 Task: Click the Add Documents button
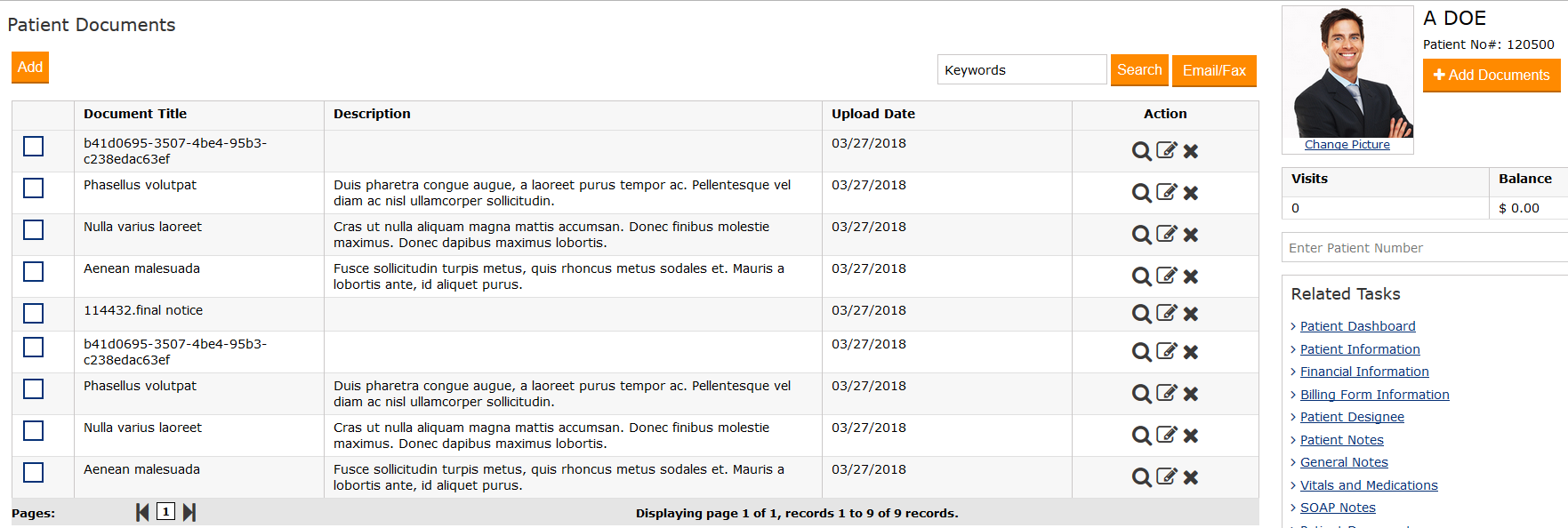click(1492, 76)
